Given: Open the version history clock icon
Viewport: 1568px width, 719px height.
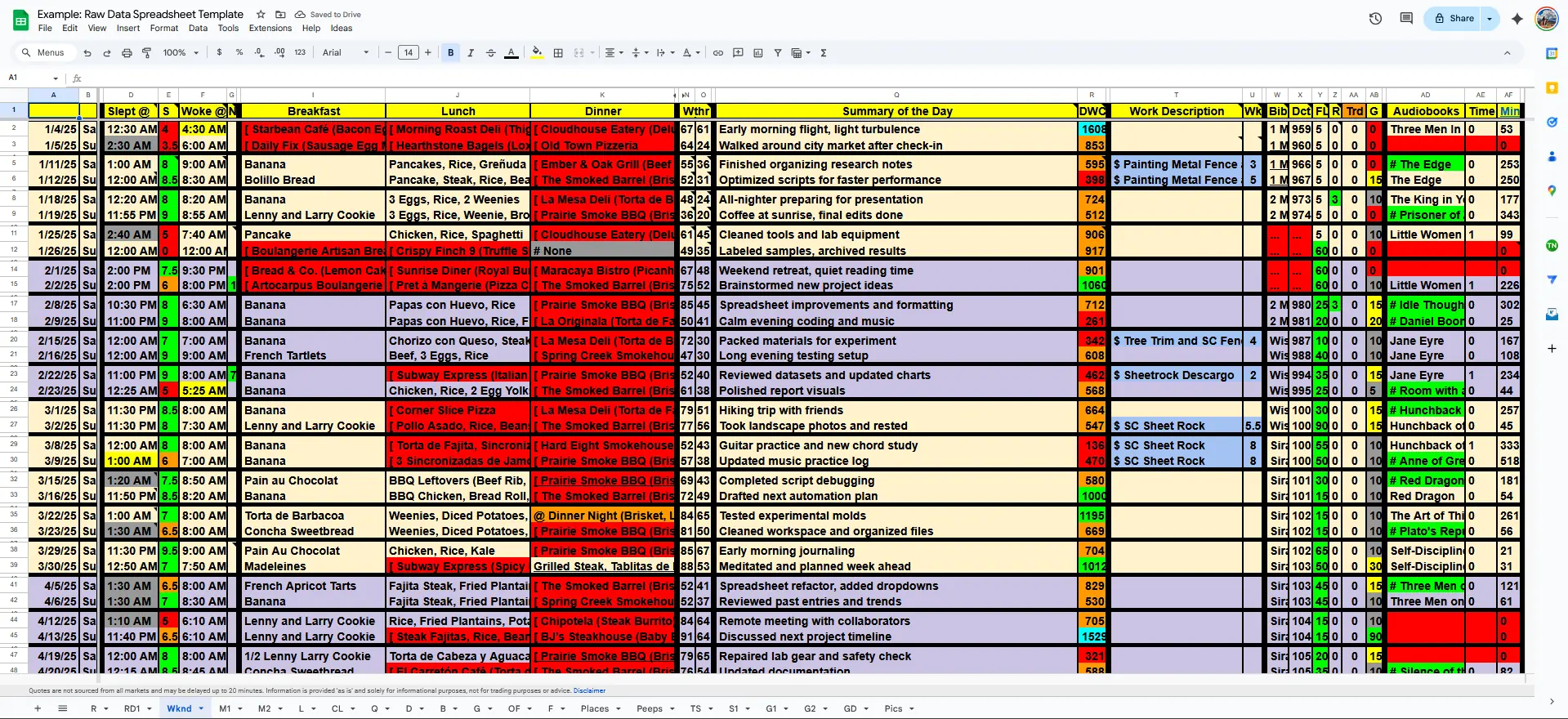Looking at the screenshot, I should click(x=1375, y=18).
